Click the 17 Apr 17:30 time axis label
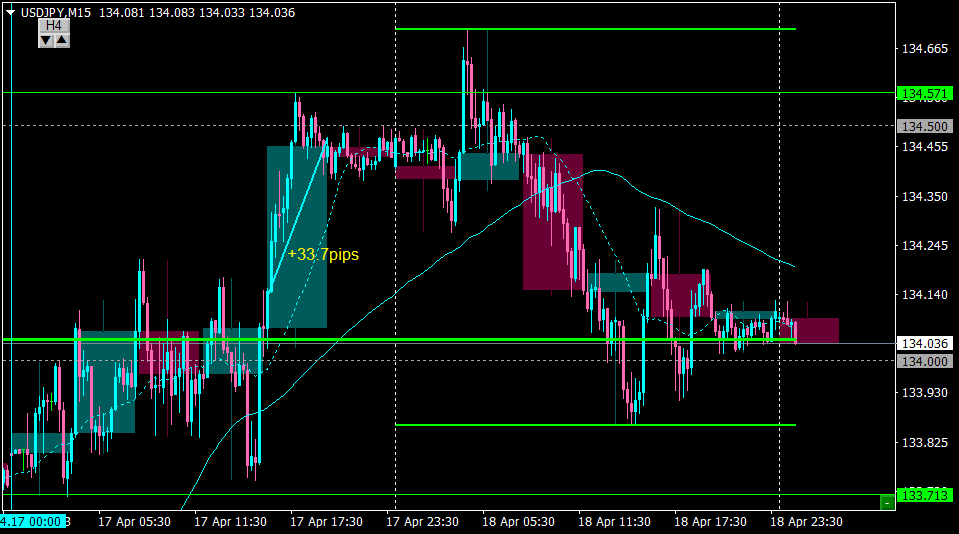This screenshot has width=959, height=534. point(326,522)
